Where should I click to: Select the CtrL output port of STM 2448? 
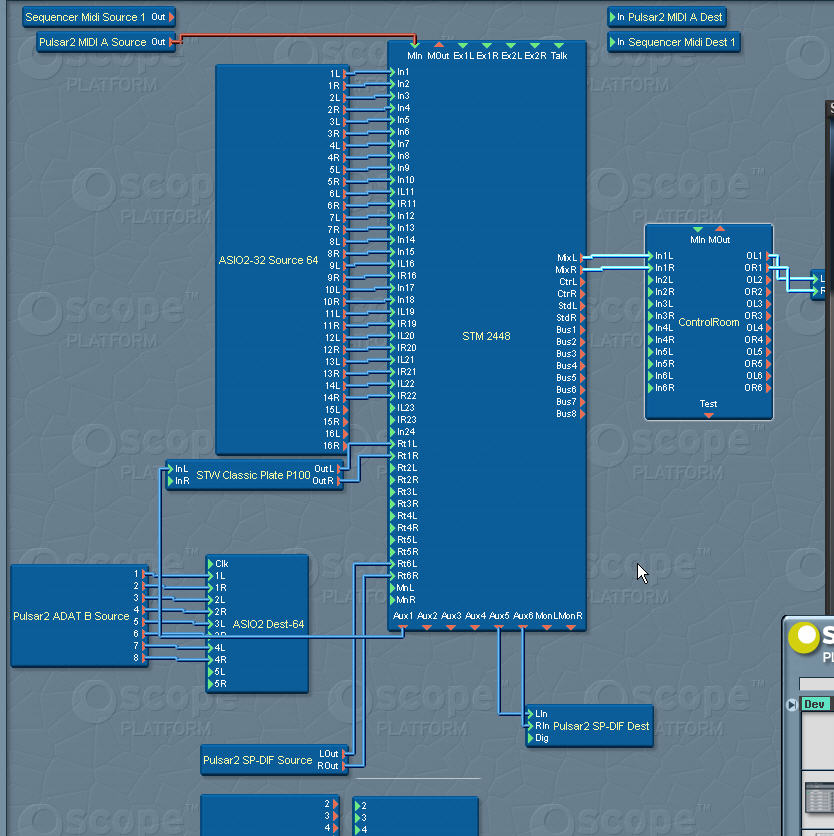[582, 282]
